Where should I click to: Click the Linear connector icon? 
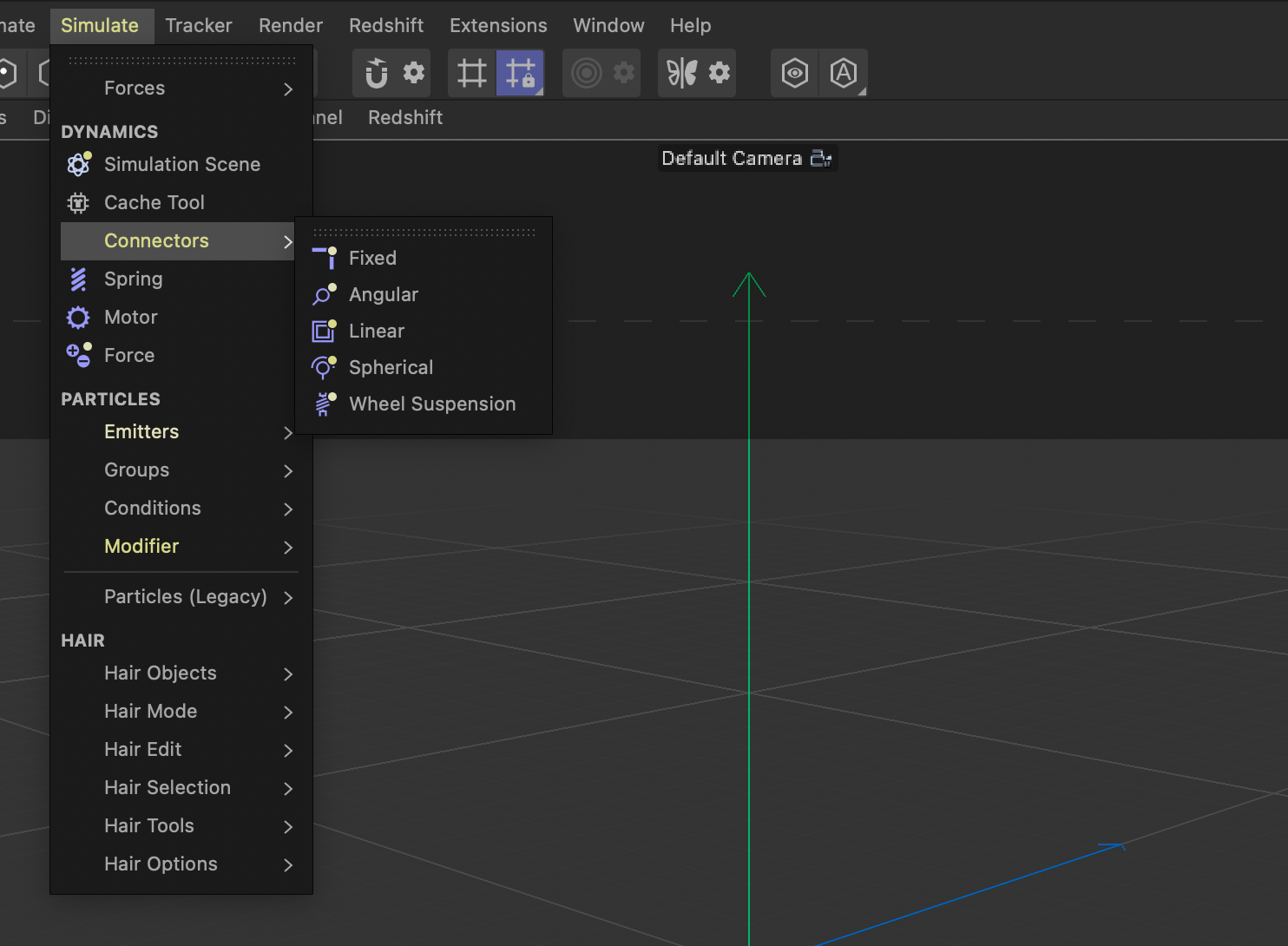pos(324,331)
